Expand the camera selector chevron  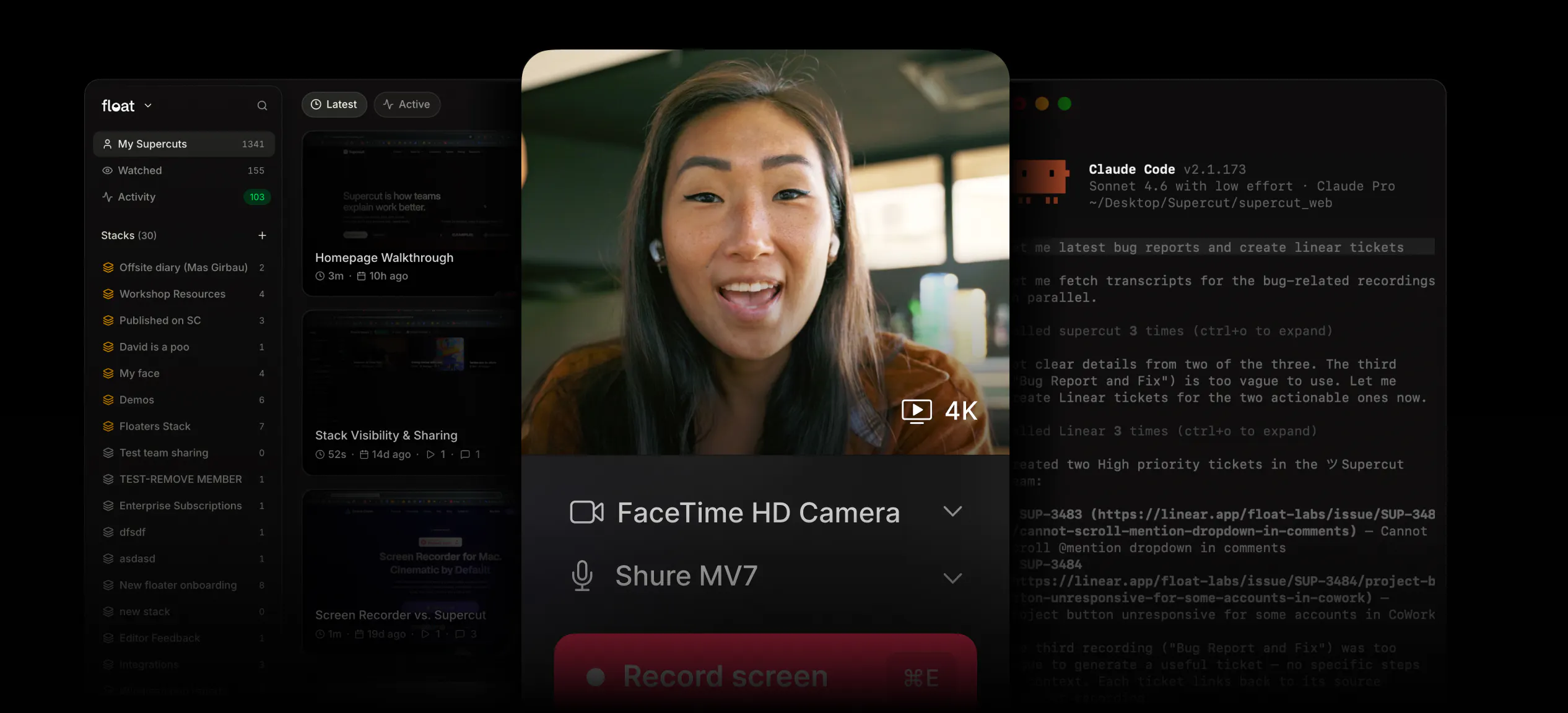(952, 511)
